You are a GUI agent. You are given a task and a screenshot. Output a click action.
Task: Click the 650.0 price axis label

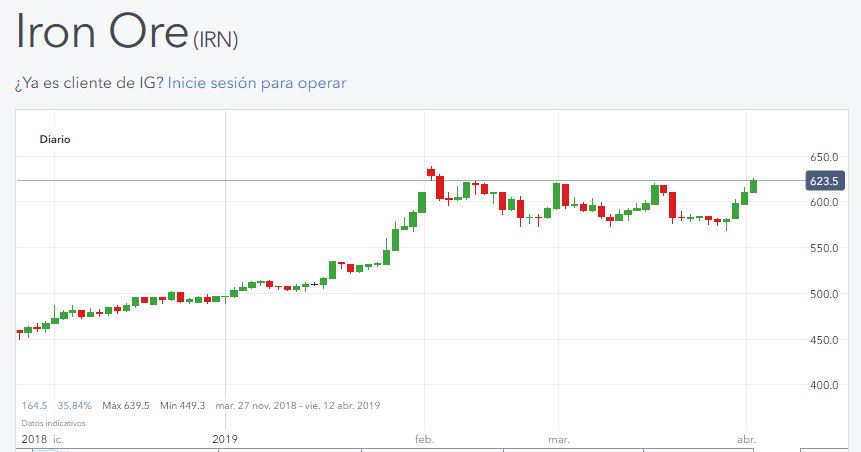(824, 157)
